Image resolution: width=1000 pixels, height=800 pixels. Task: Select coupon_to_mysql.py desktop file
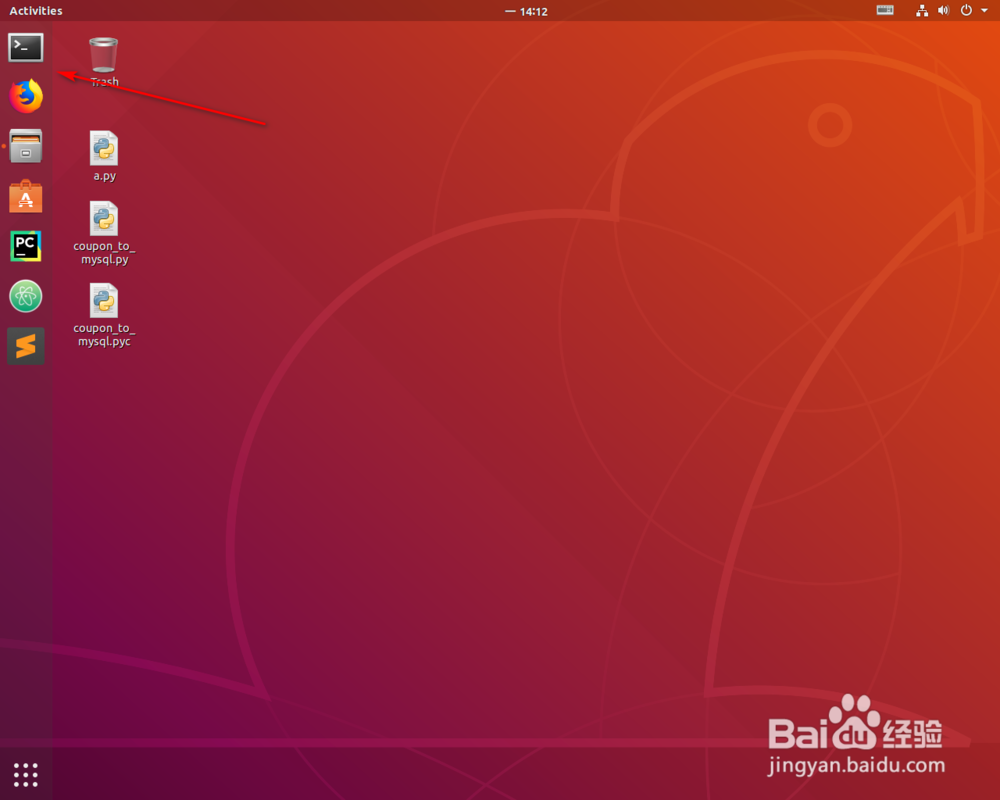[x=104, y=233]
